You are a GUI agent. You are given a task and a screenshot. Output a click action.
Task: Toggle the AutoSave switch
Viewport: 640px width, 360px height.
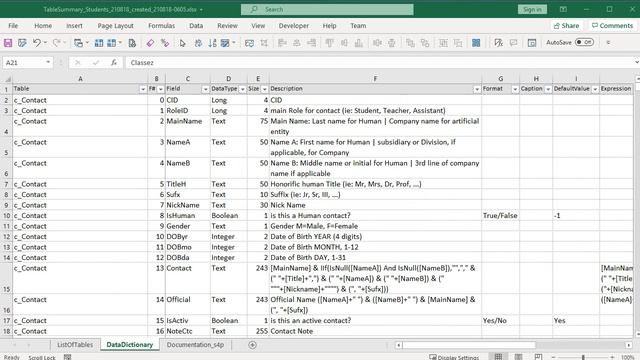click(x=584, y=42)
